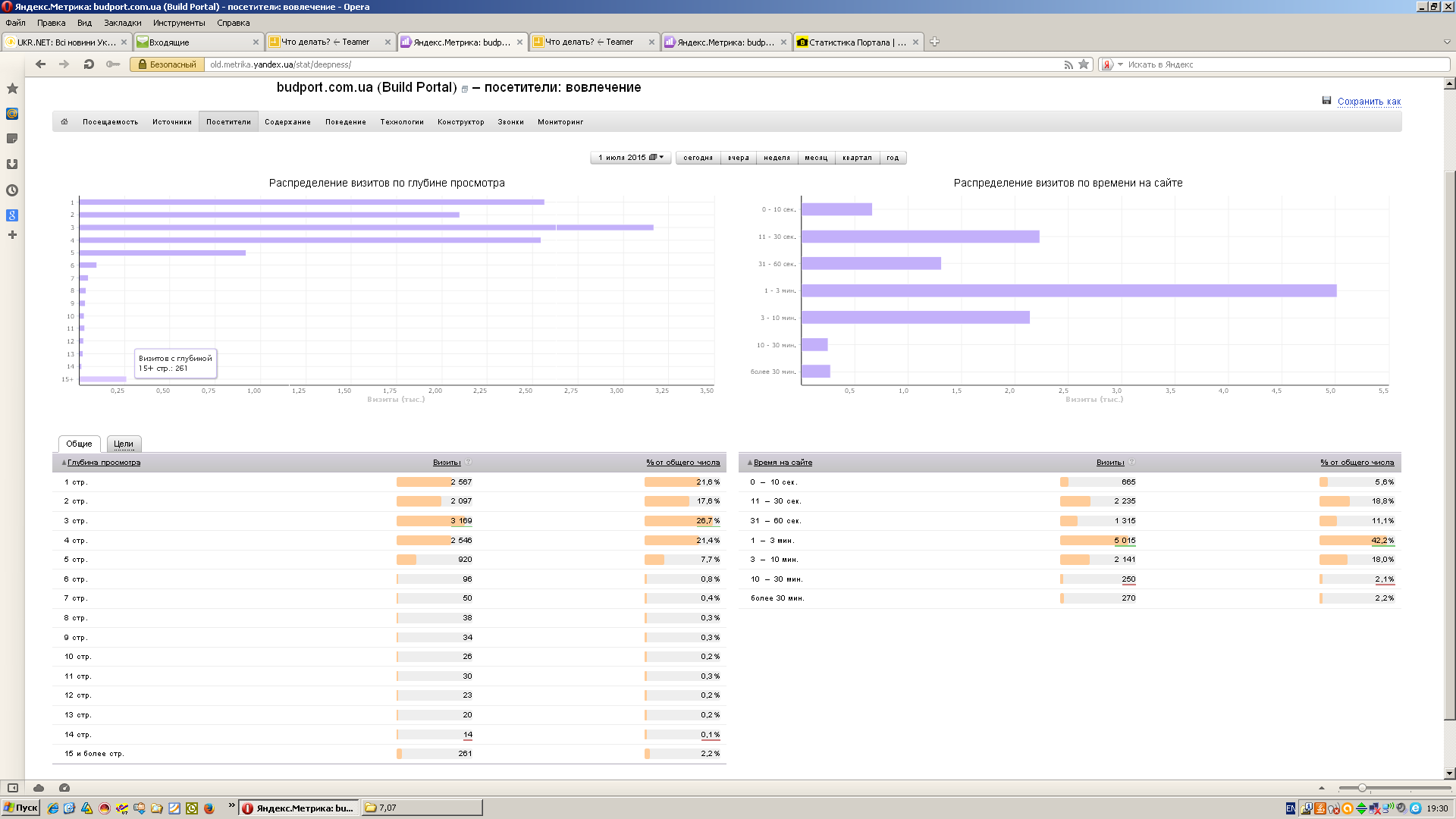The width and height of the screenshot is (1456, 819).
Task: Click the Безопасный security badge
Action: (x=167, y=64)
